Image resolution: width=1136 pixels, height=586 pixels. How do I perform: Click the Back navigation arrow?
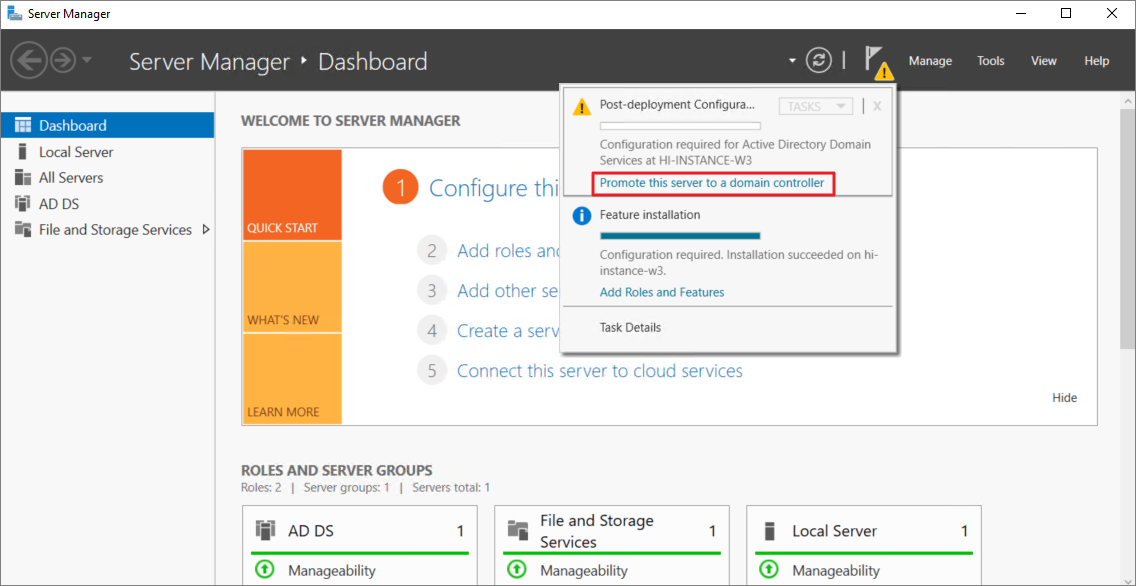pyautogui.click(x=29, y=60)
